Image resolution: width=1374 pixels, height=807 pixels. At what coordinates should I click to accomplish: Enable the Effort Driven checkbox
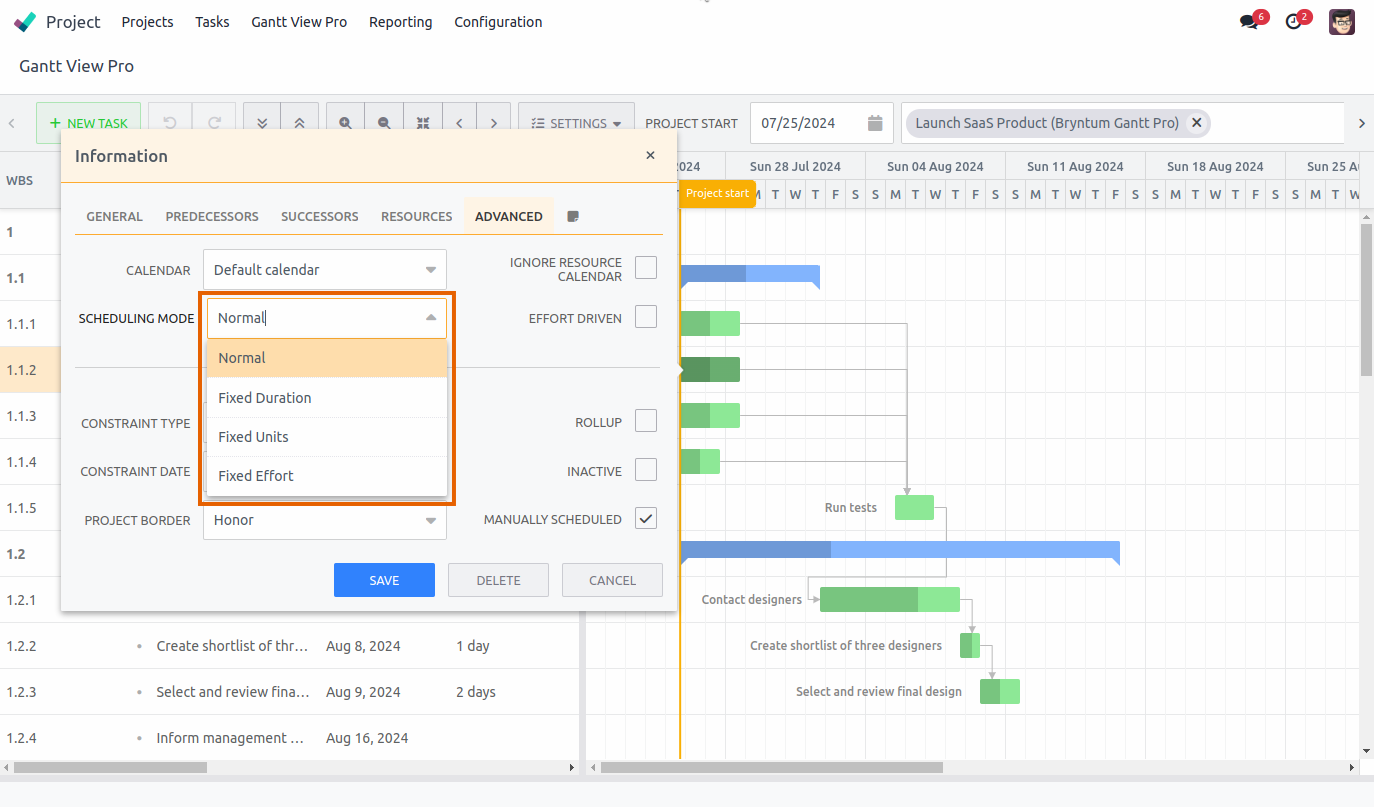[646, 316]
